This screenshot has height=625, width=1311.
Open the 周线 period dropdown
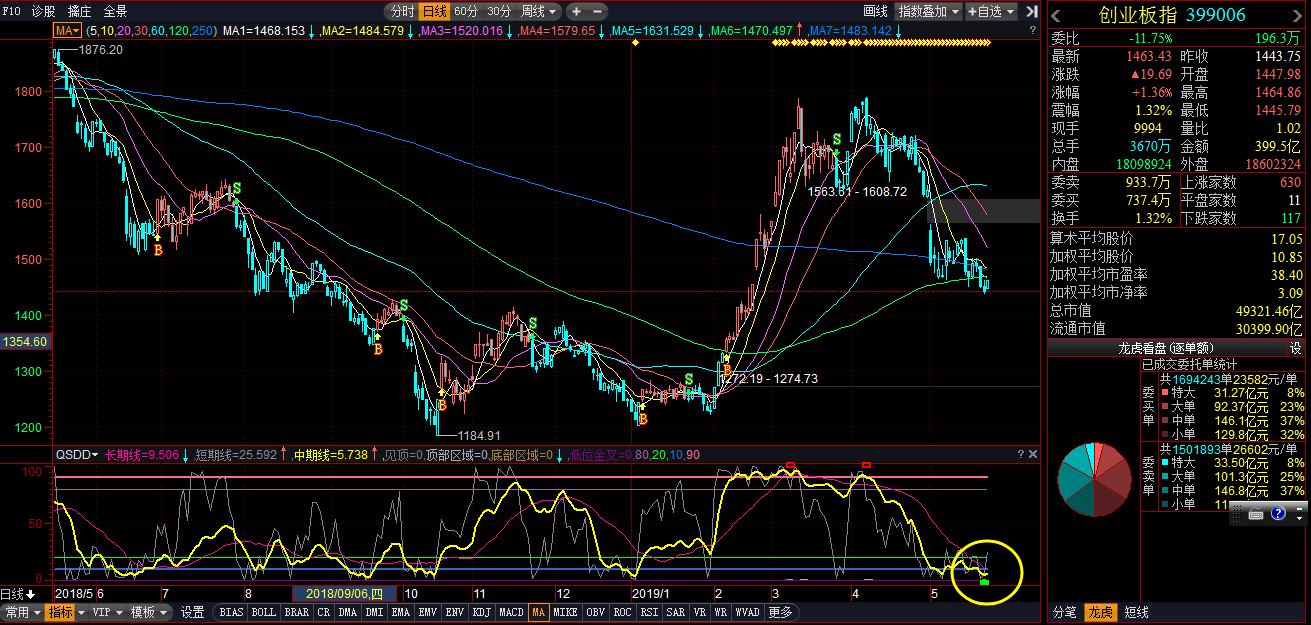click(x=540, y=11)
